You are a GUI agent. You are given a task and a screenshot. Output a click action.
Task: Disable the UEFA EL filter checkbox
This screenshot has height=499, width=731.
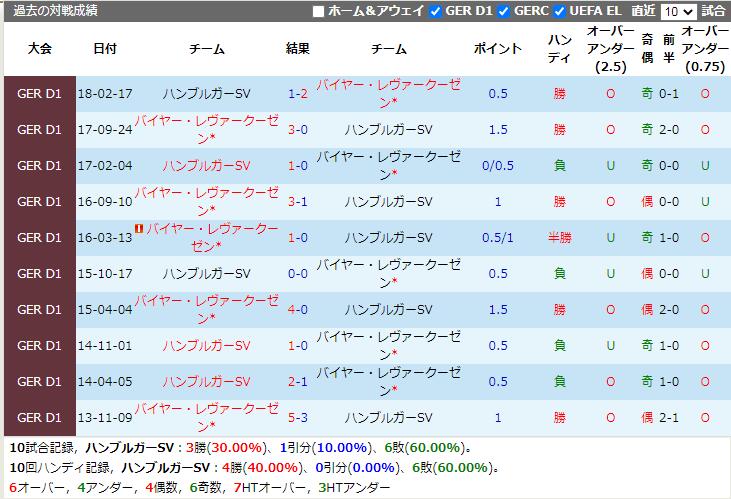pyautogui.click(x=560, y=12)
